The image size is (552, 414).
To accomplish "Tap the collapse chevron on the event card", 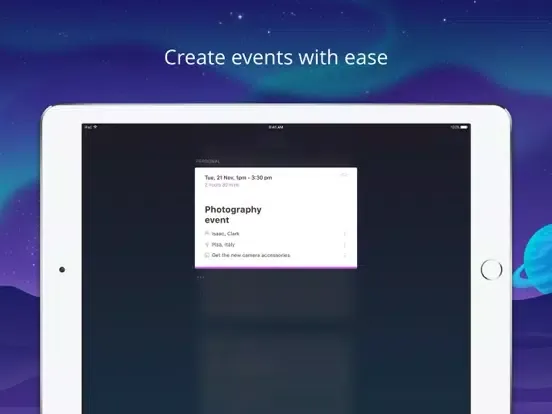I will tap(344, 175).
